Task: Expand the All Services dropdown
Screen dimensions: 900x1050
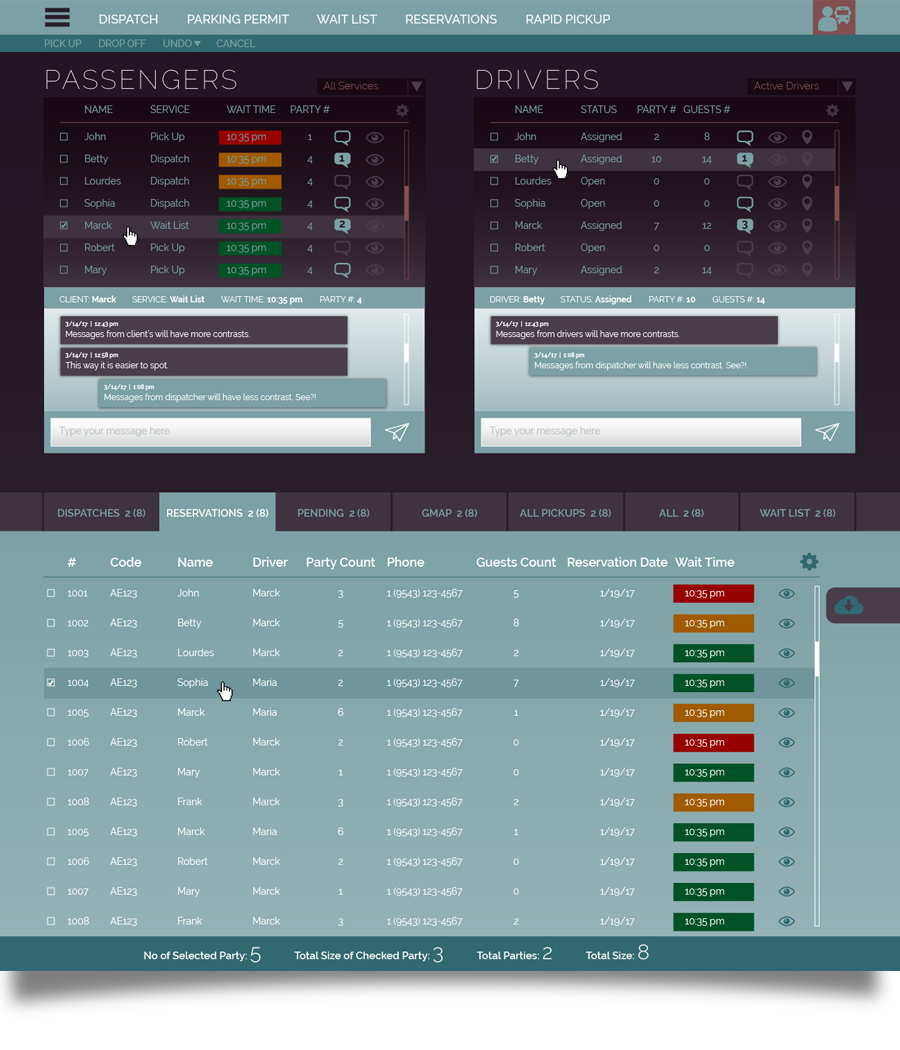Action: (x=416, y=87)
